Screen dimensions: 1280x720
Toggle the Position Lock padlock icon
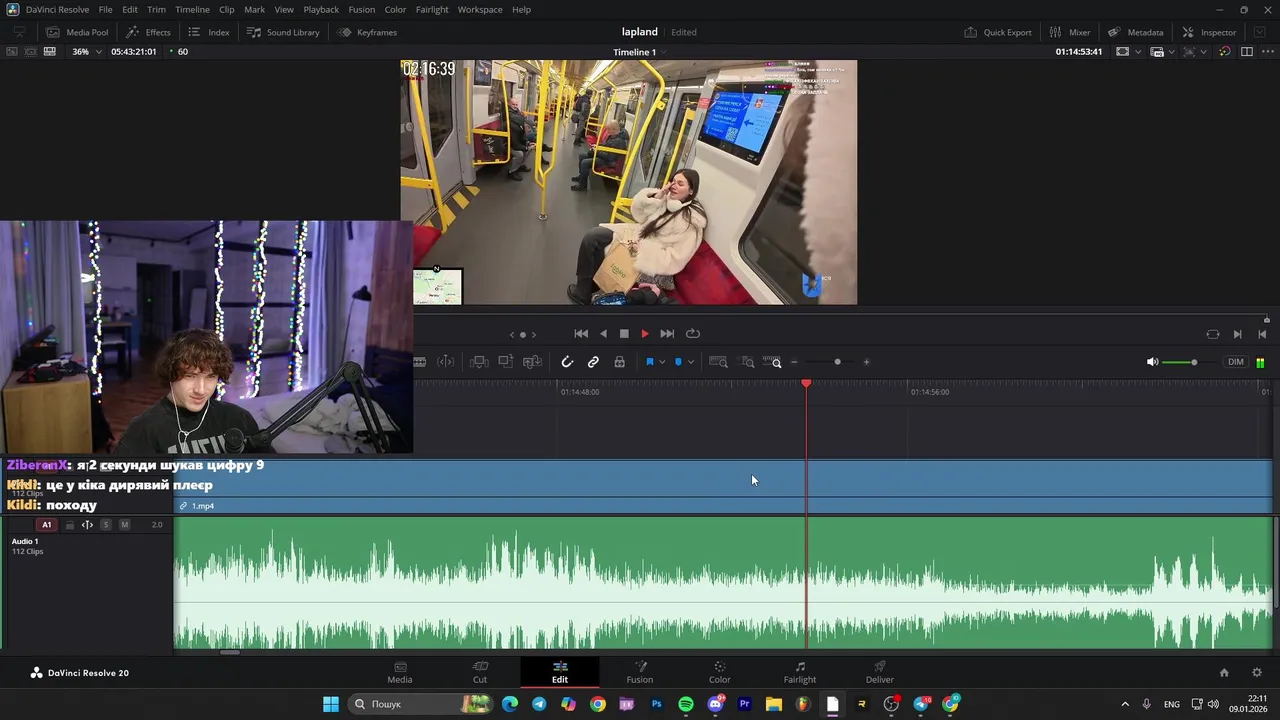(x=619, y=362)
